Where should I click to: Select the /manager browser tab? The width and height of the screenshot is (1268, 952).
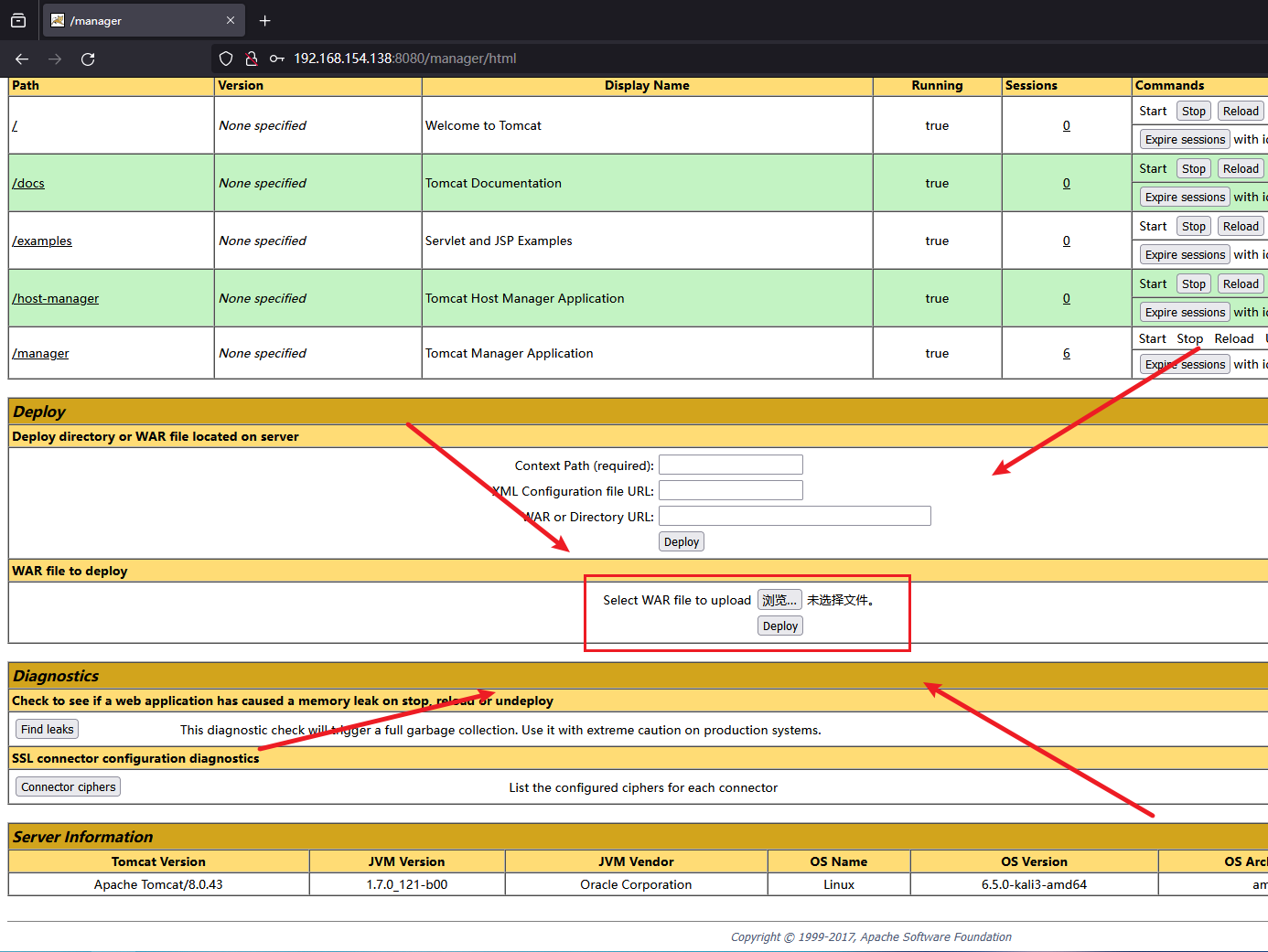click(x=143, y=20)
